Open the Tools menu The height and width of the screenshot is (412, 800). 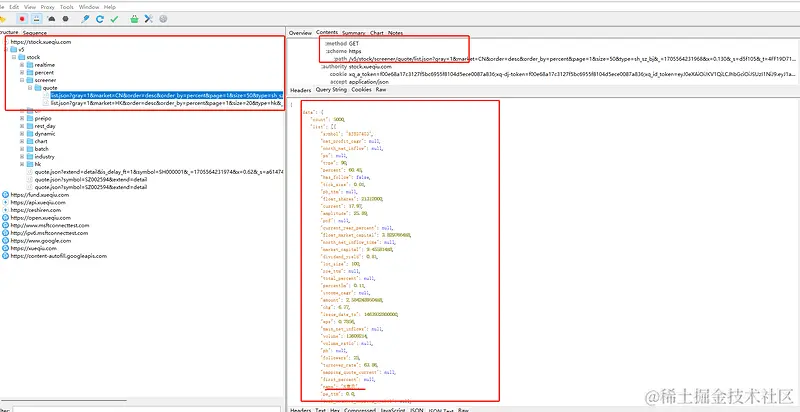pyautogui.click(x=67, y=7)
